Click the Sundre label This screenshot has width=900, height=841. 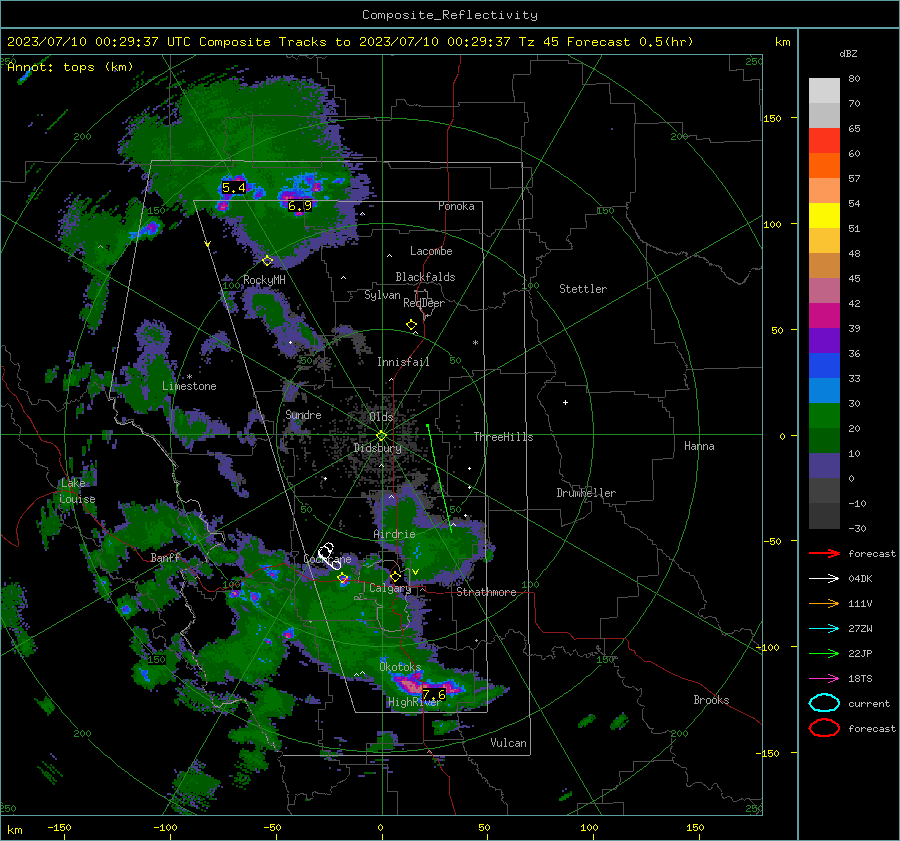(x=303, y=415)
